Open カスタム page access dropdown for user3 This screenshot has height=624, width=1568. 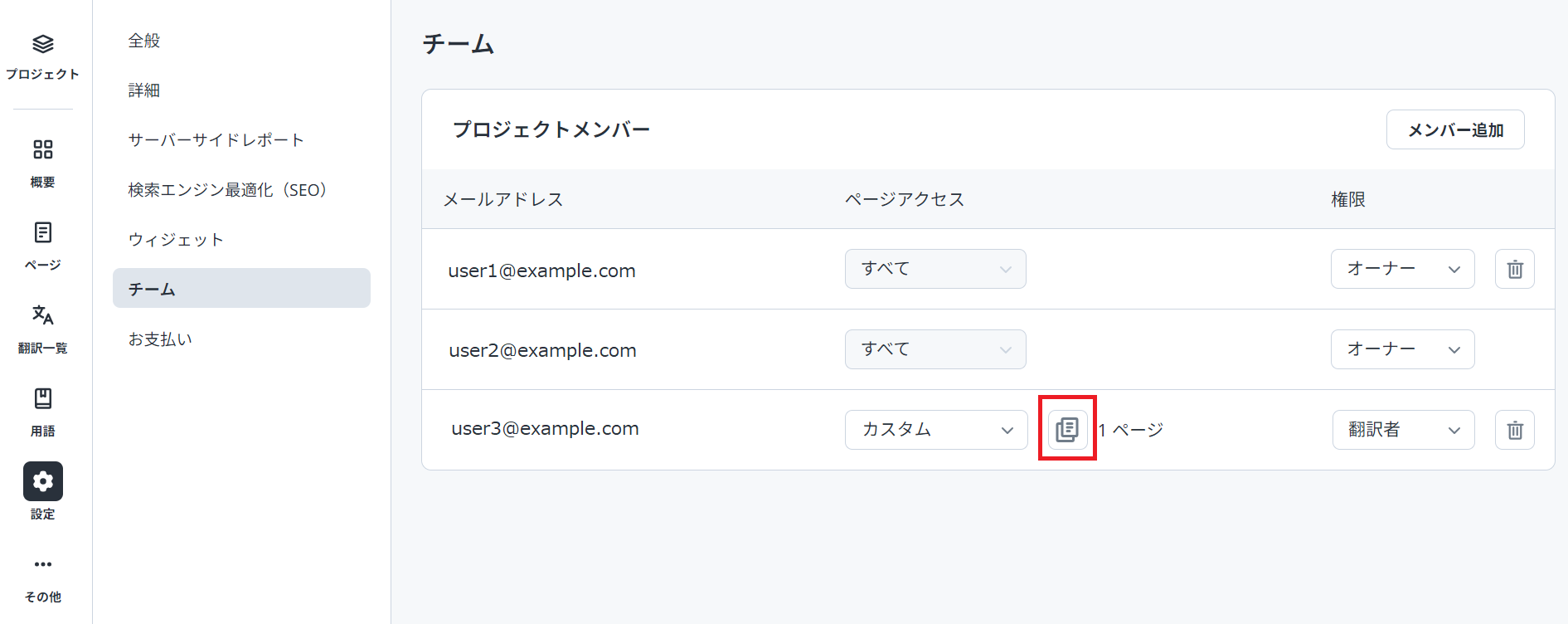click(x=936, y=430)
